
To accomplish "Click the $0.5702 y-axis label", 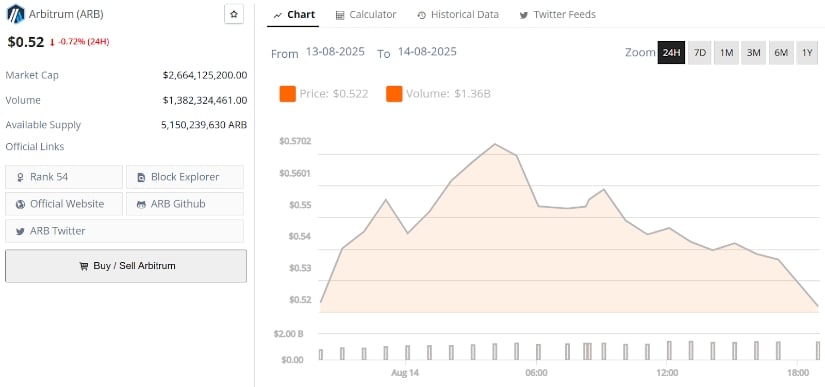I will click(x=295, y=141).
